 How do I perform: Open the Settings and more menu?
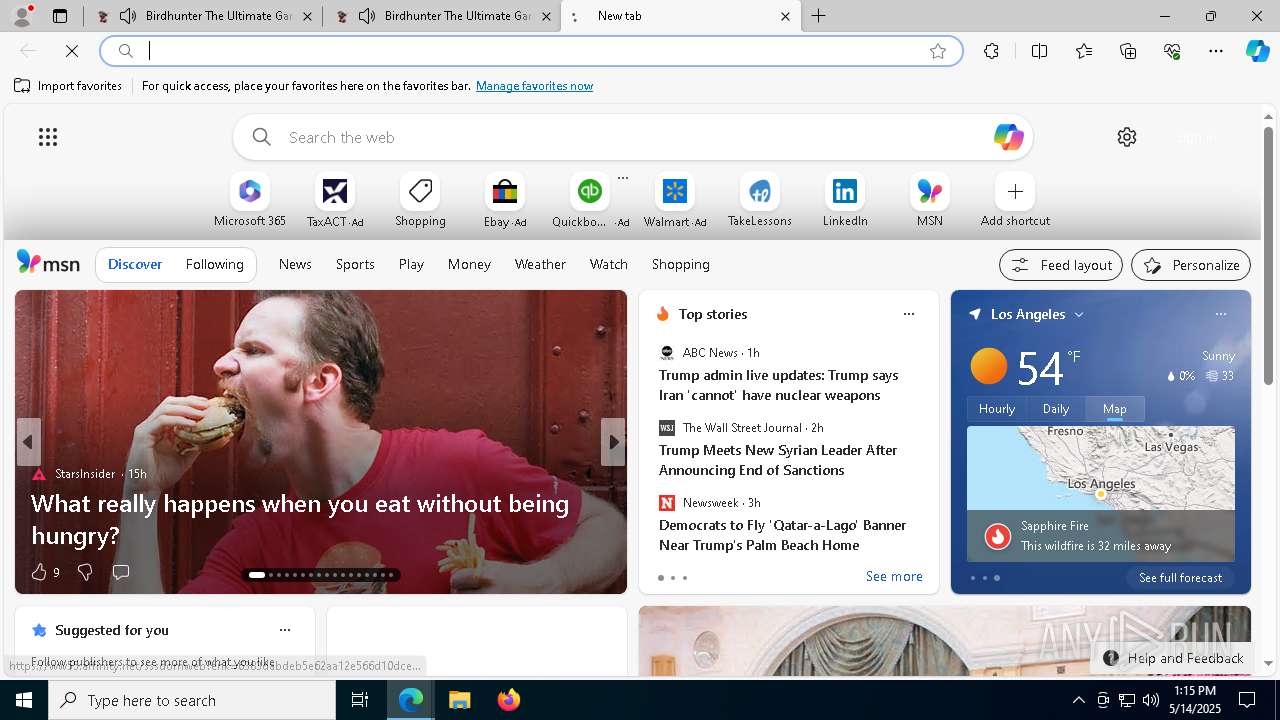click(x=1216, y=51)
